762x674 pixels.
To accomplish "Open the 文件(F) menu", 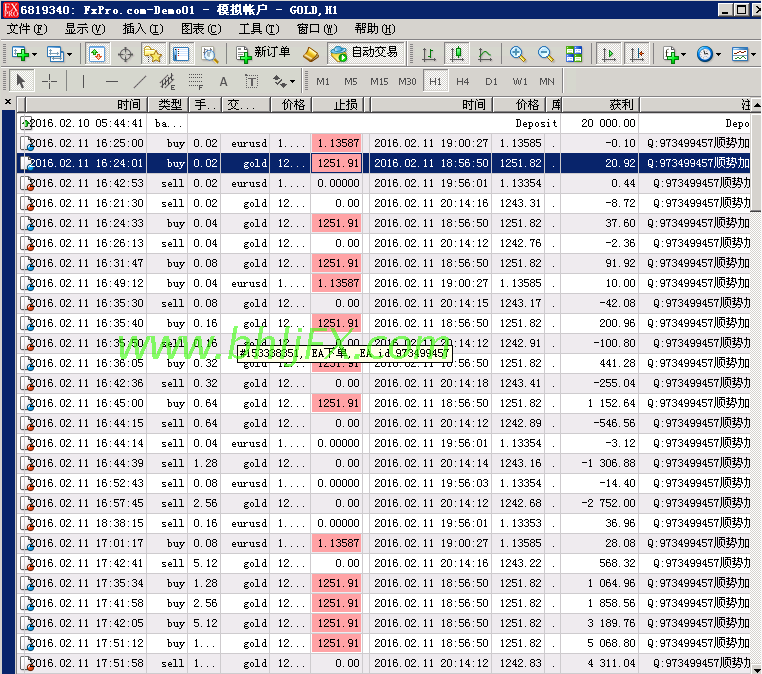I will (27, 29).
